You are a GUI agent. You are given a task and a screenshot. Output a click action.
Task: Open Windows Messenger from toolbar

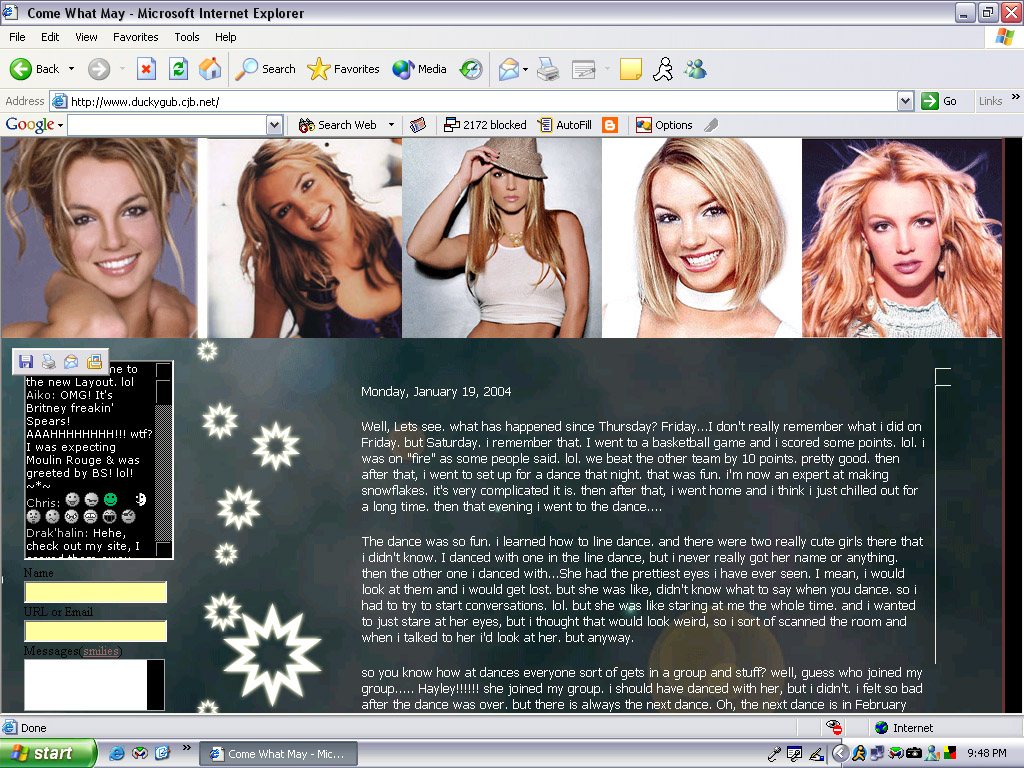(696, 69)
